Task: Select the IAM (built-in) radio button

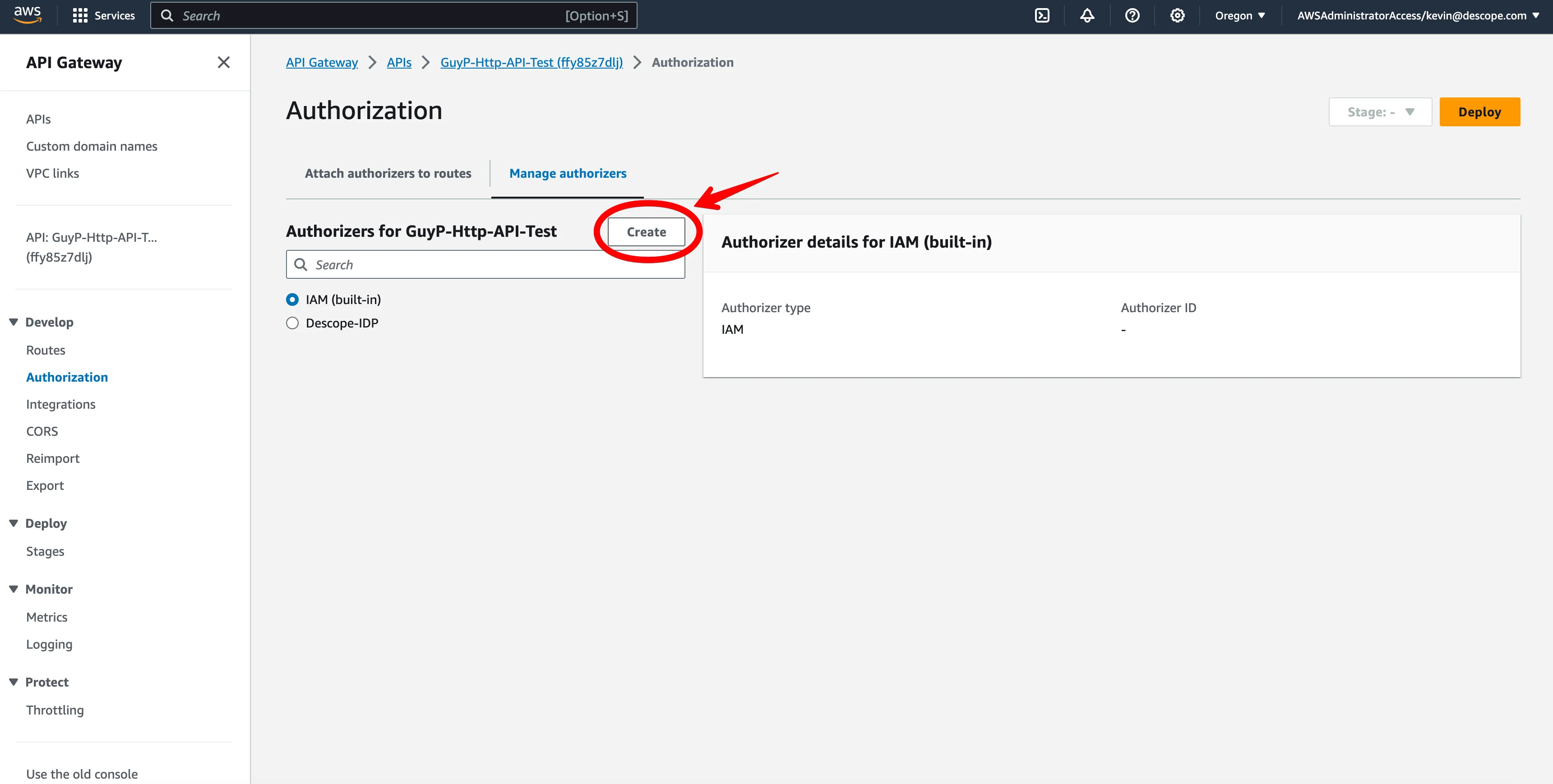Action: click(292, 299)
